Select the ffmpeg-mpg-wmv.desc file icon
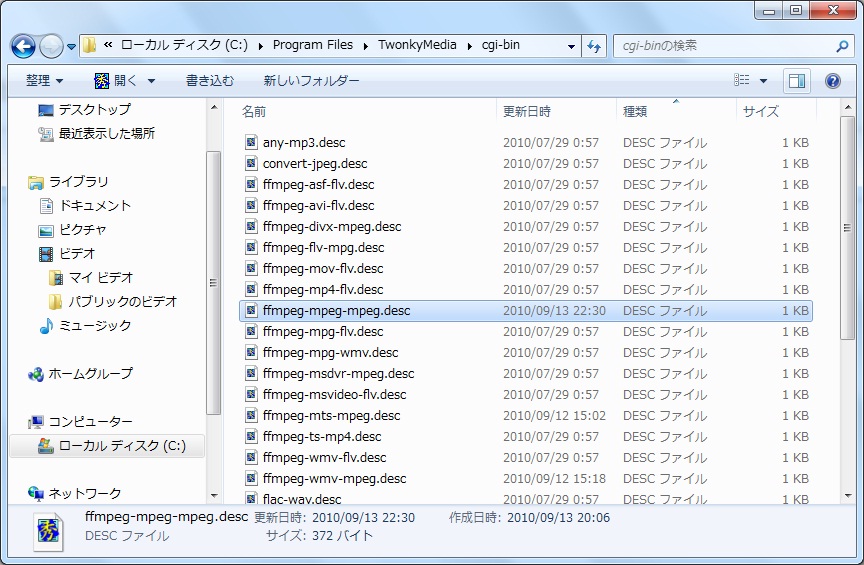Screen dimensions: 864x565 [251, 352]
